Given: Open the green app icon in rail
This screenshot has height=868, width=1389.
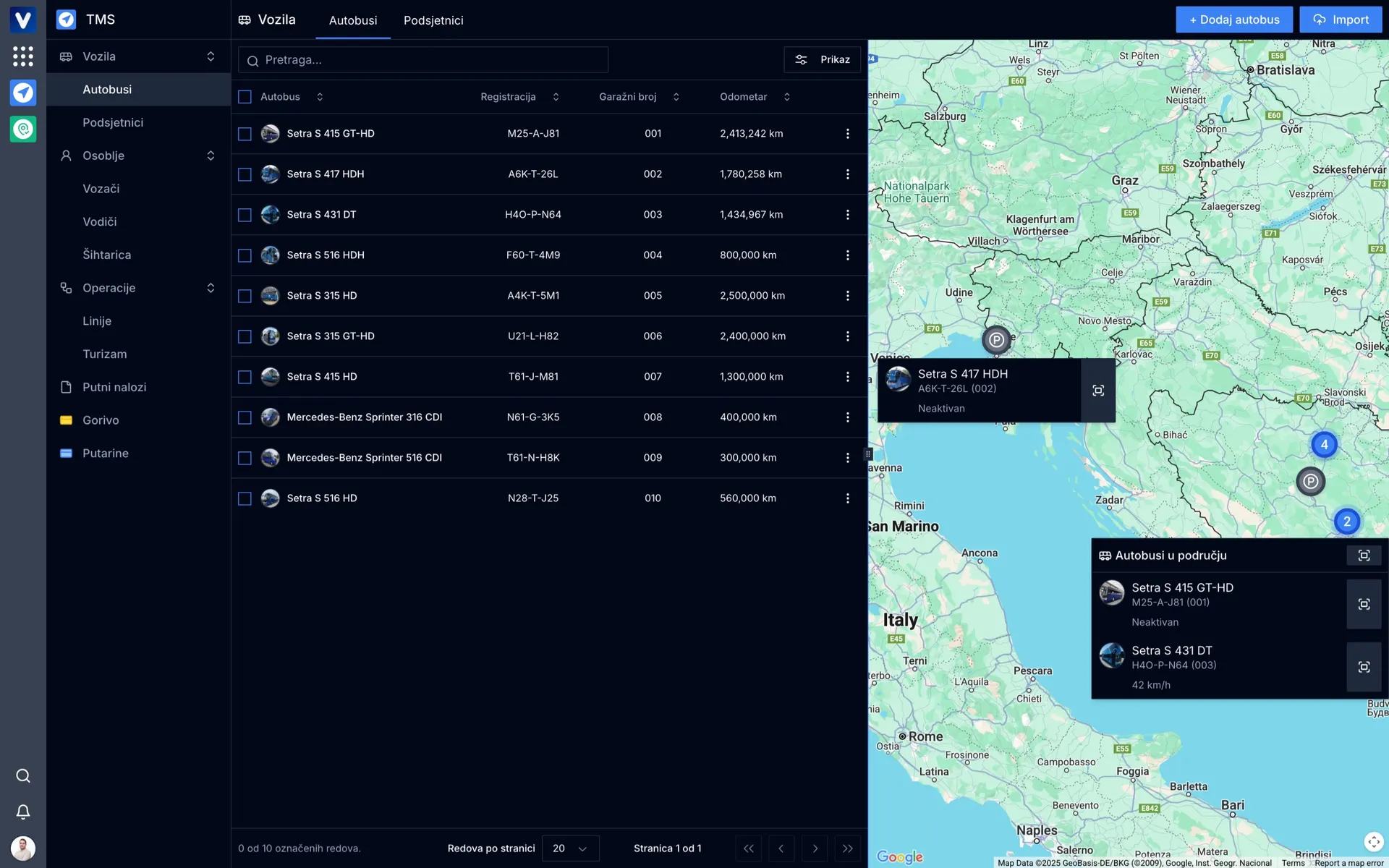Looking at the screenshot, I should (23, 129).
